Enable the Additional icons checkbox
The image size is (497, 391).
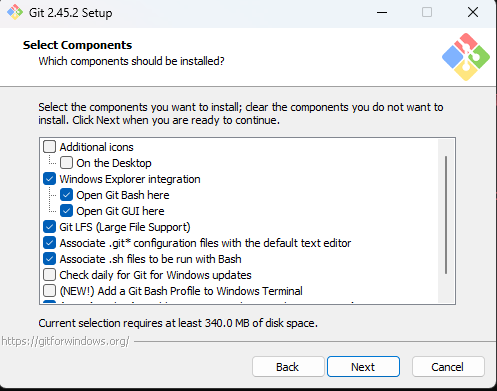click(x=50, y=147)
